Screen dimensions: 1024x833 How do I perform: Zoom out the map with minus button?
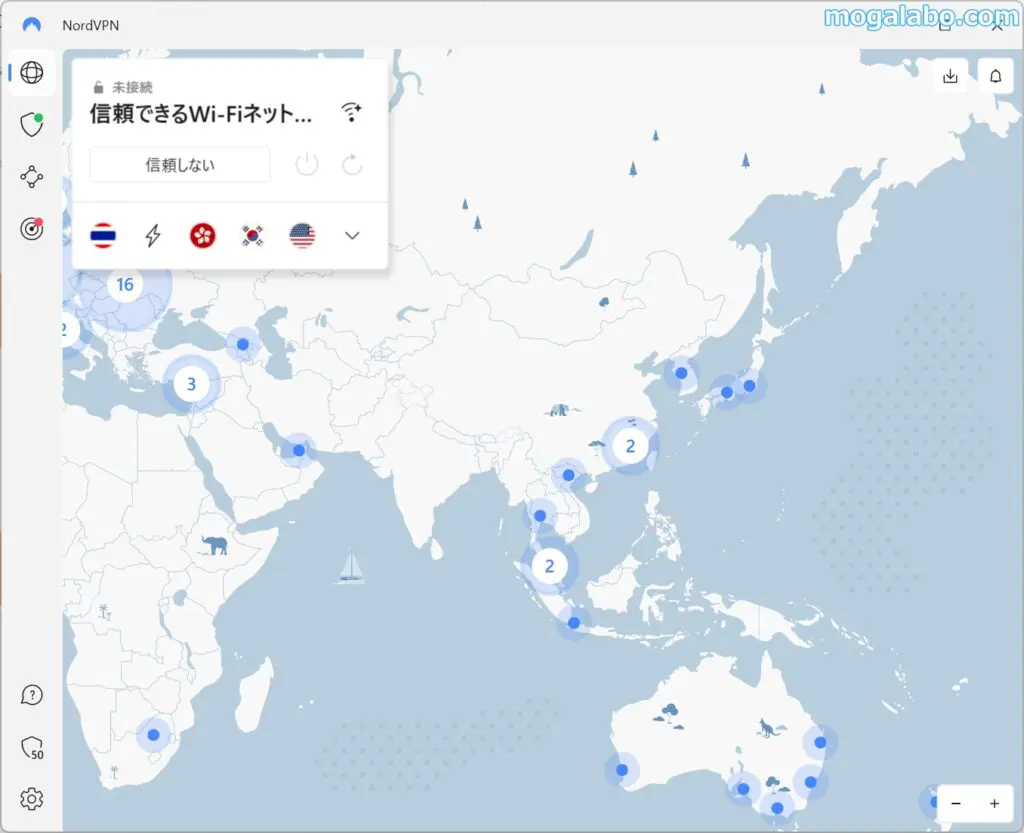956,803
